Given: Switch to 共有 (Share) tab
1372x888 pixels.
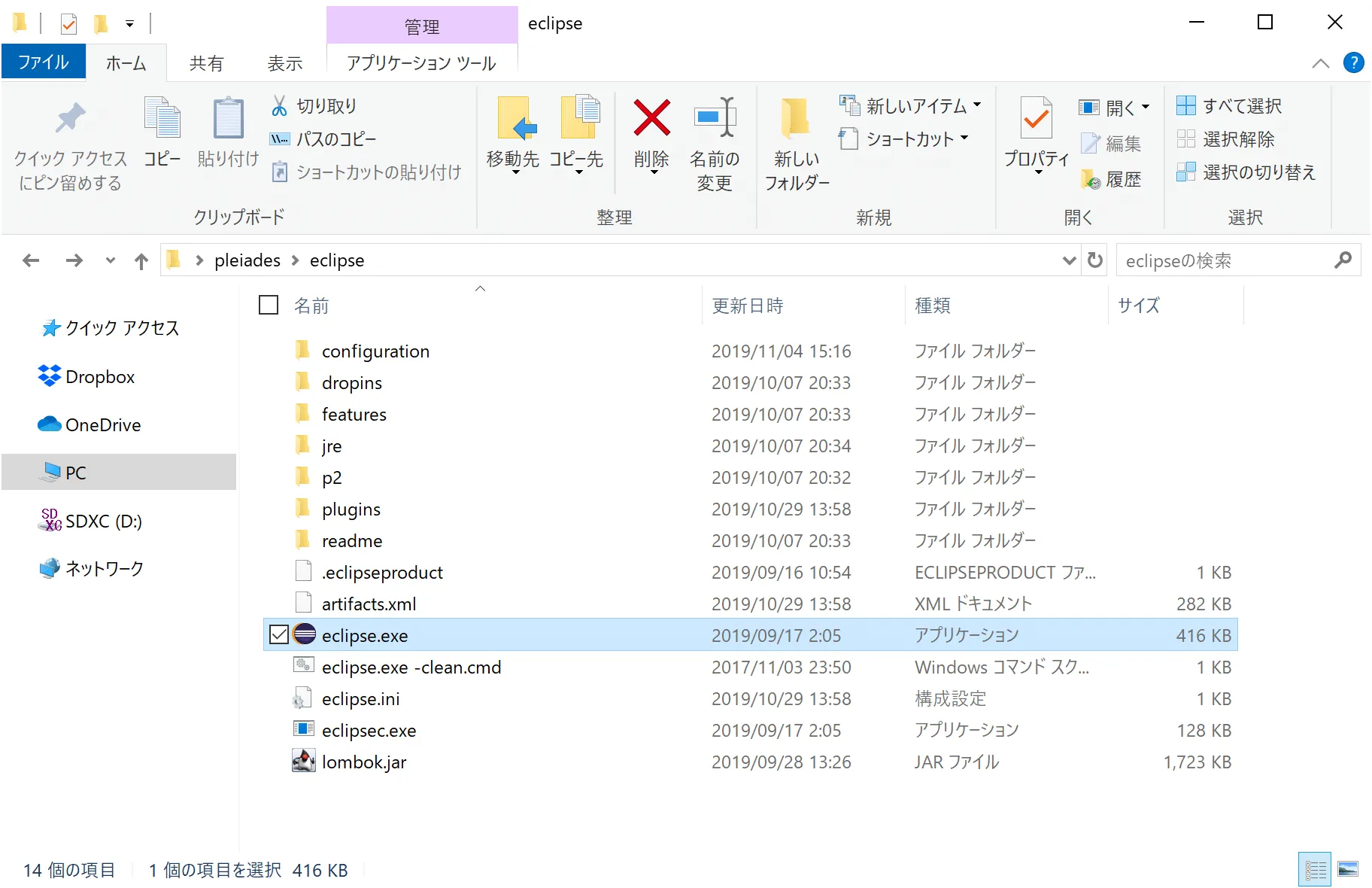Looking at the screenshot, I should point(206,63).
